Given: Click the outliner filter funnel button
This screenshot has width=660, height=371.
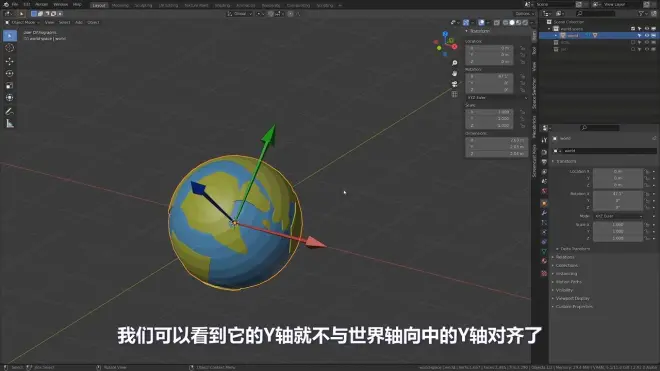Looking at the screenshot, I should (x=642, y=14).
